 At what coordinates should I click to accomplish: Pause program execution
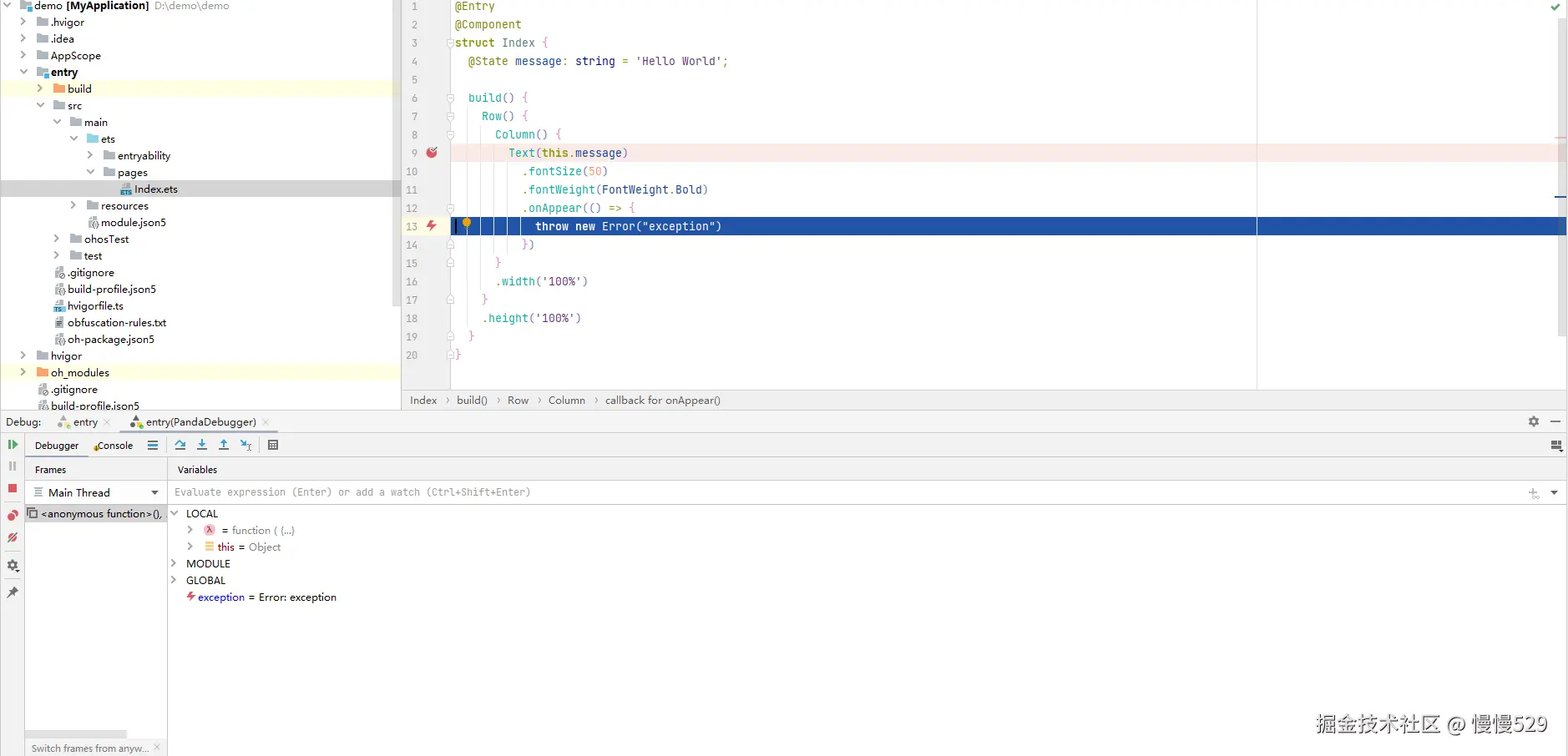(x=13, y=466)
